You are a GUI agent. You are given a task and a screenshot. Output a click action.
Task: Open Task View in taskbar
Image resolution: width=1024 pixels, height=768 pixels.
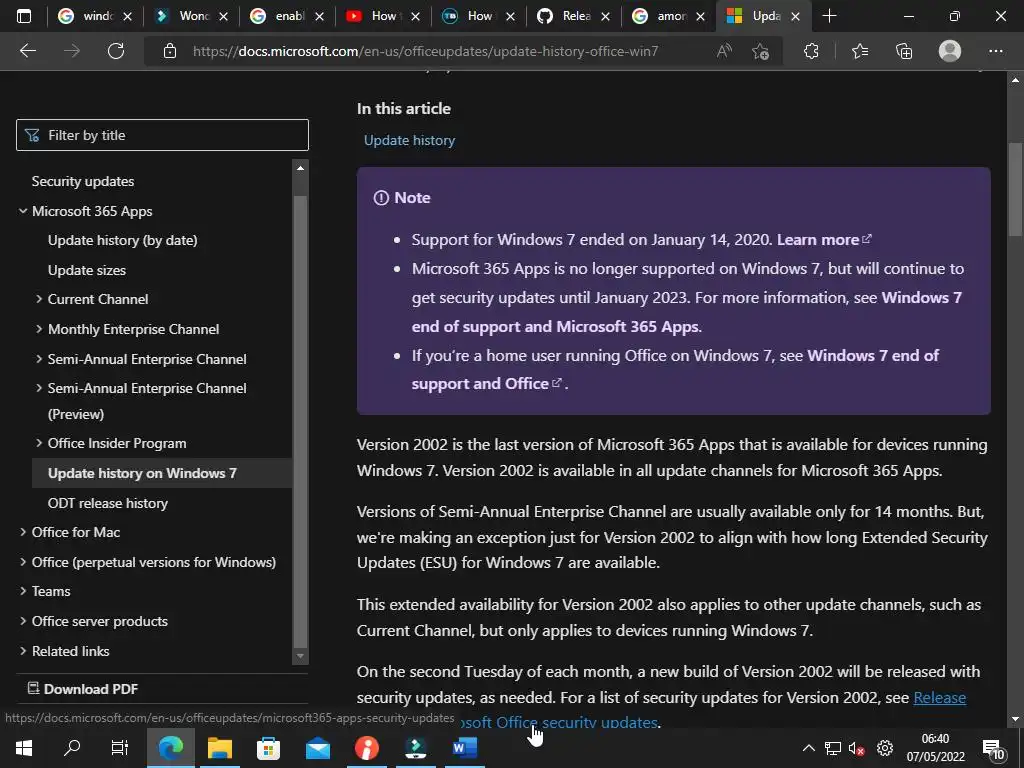[120, 748]
